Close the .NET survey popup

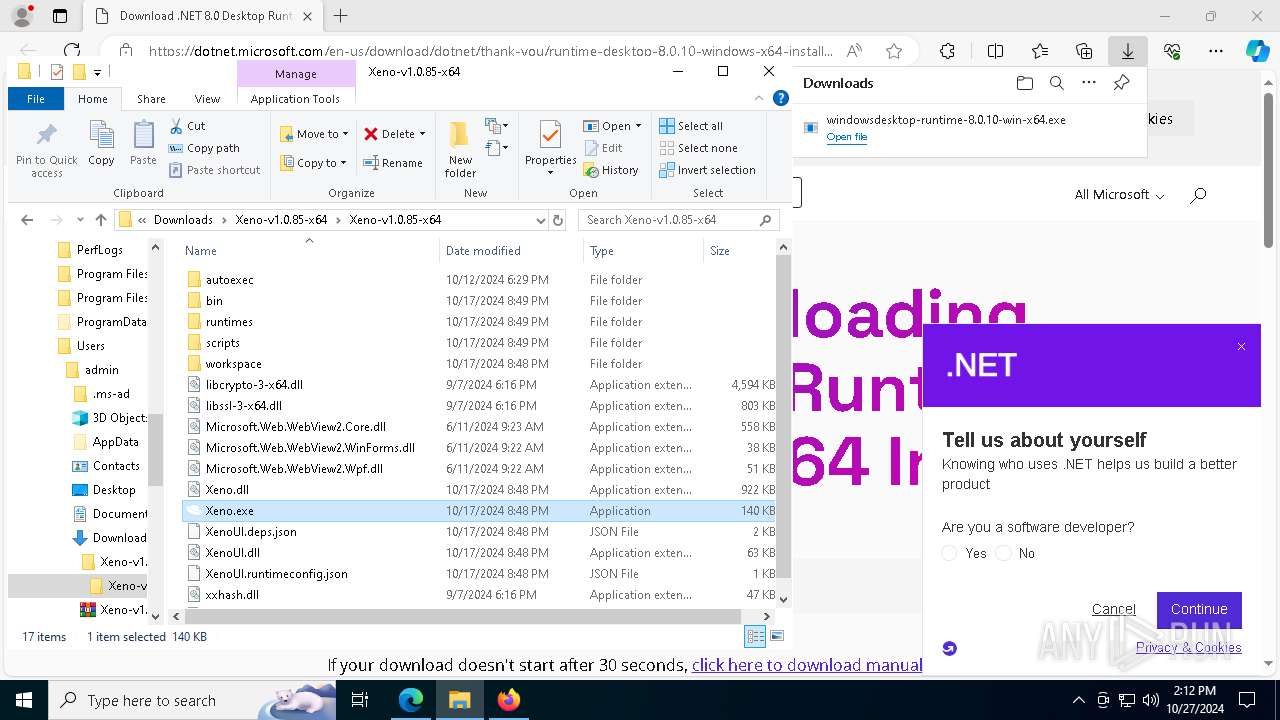point(1241,346)
